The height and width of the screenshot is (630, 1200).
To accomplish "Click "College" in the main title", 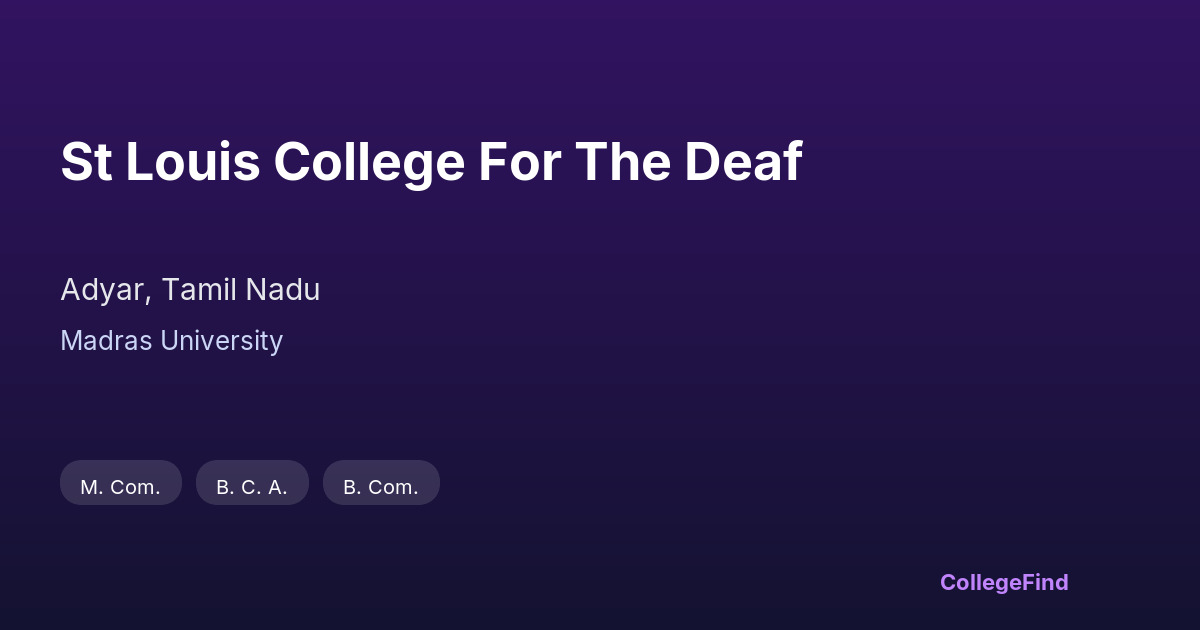I will [369, 162].
